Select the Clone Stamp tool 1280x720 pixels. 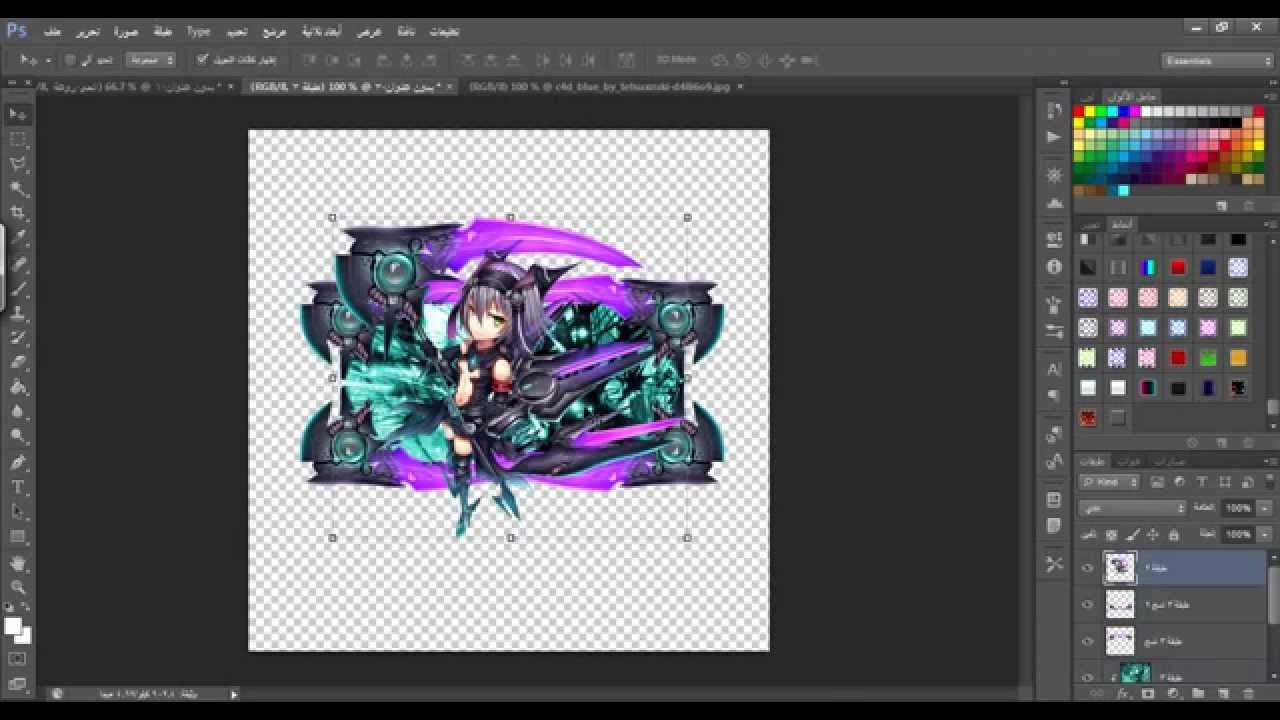pos(18,314)
